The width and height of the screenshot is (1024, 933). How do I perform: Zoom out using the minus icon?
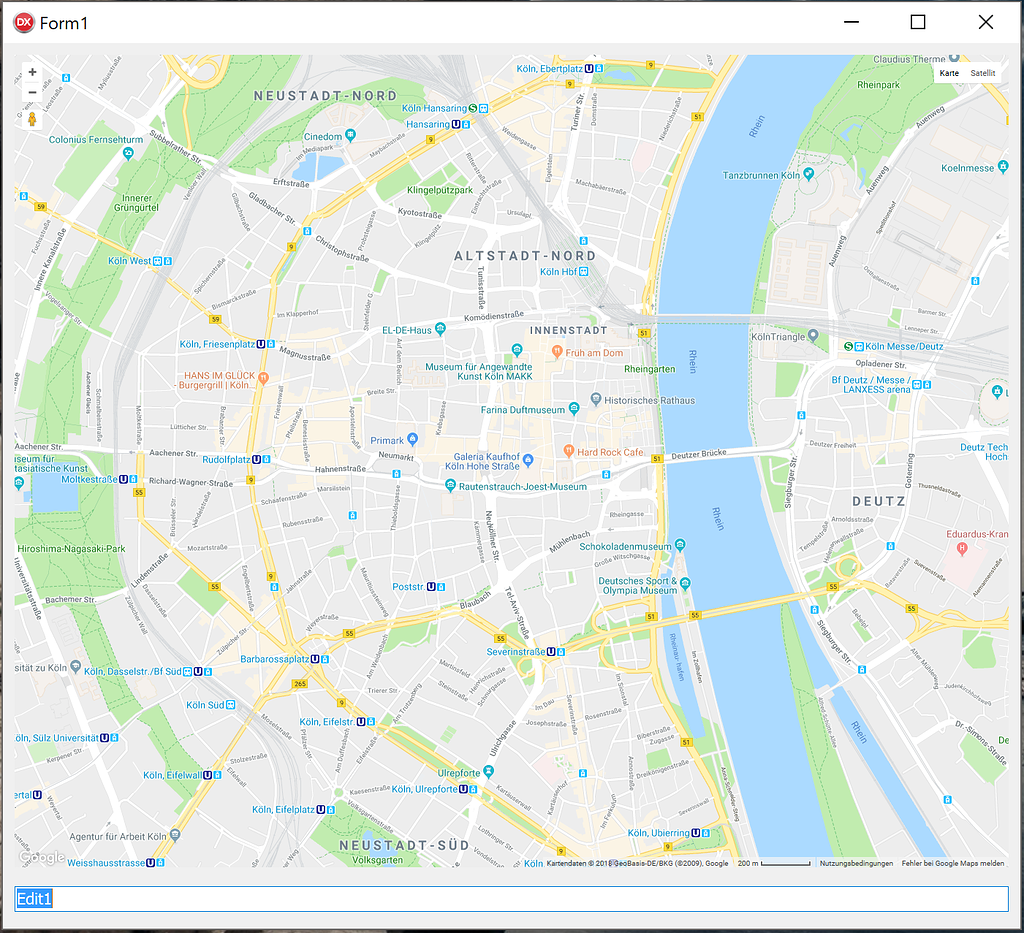tap(31, 91)
